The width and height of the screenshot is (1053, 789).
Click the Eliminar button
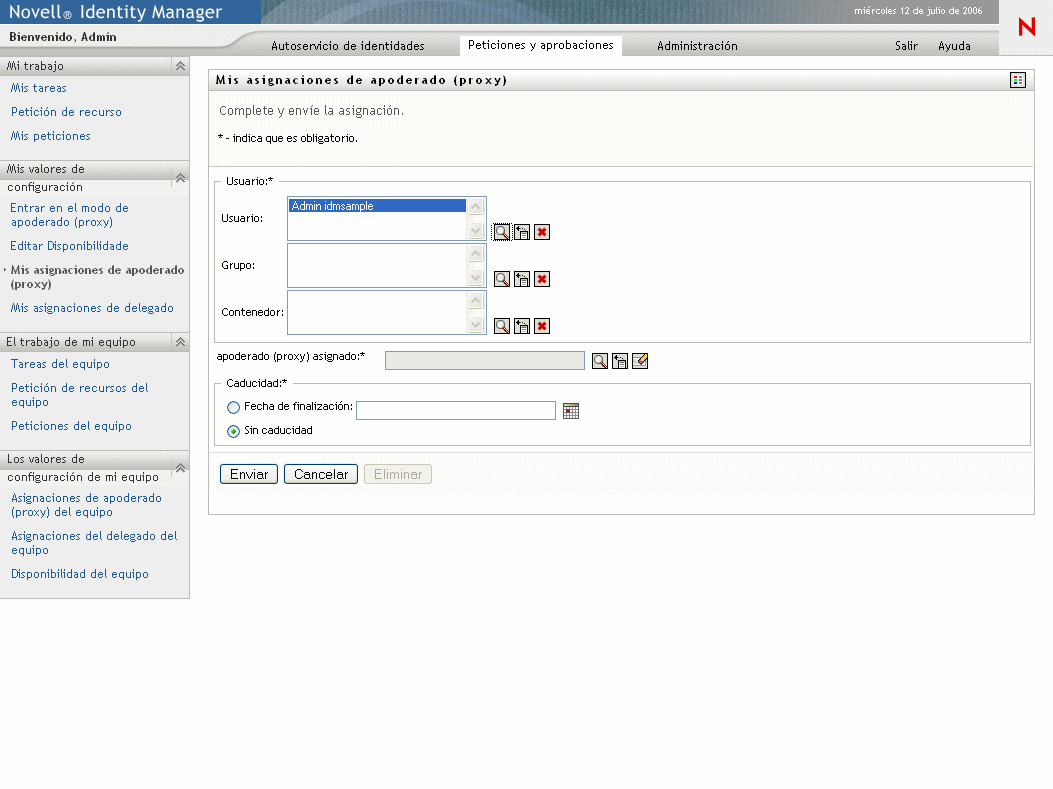tap(398, 474)
